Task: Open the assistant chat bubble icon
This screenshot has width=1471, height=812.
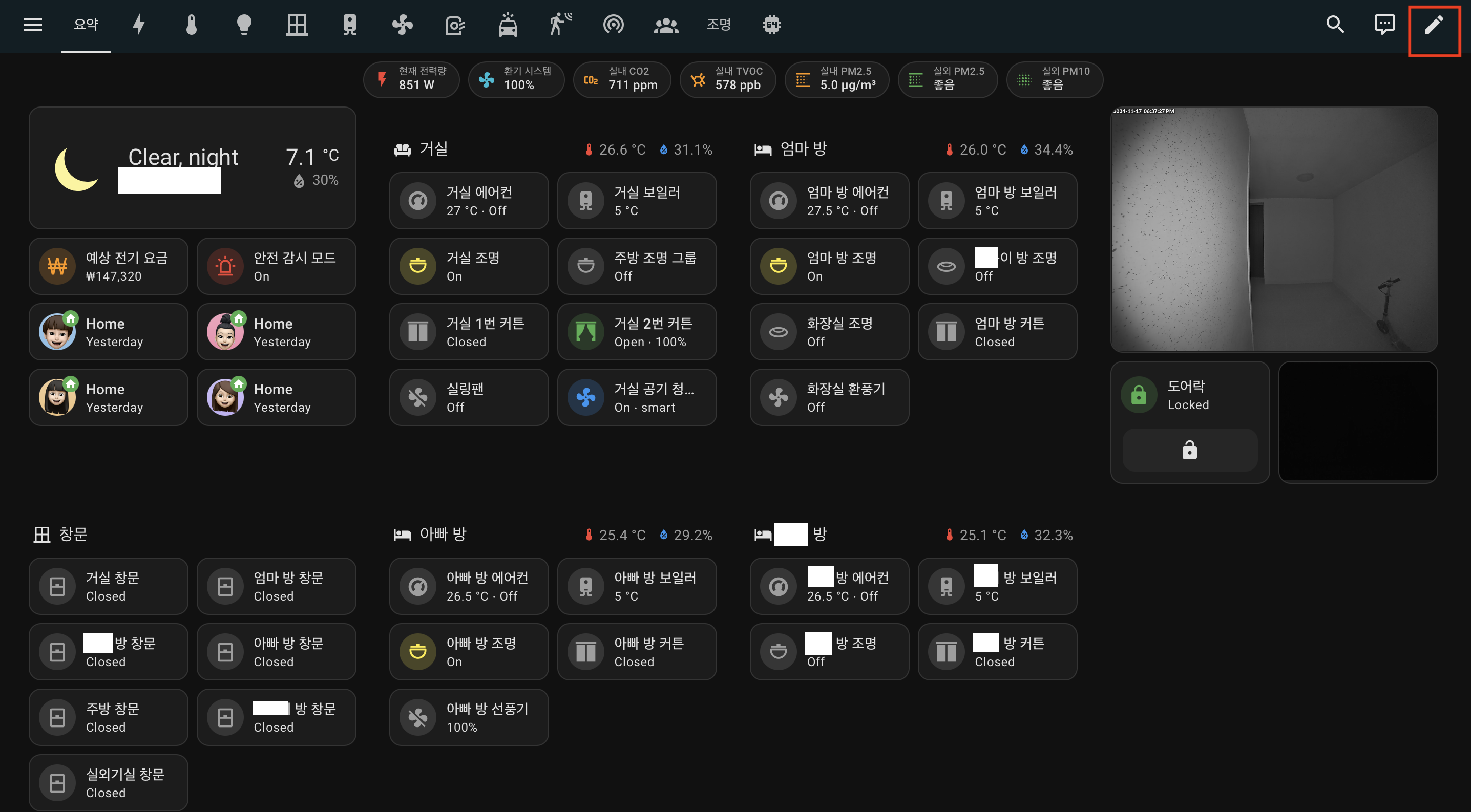Action: point(1384,25)
